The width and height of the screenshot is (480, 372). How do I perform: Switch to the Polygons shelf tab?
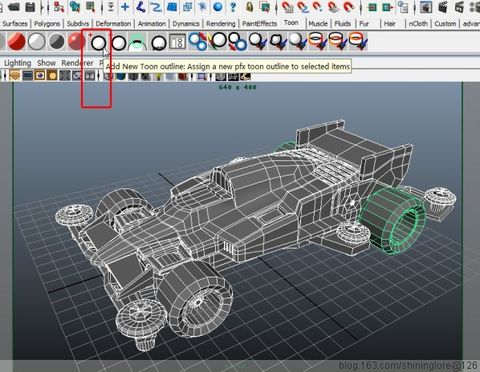pyautogui.click(x=47, y=24)
